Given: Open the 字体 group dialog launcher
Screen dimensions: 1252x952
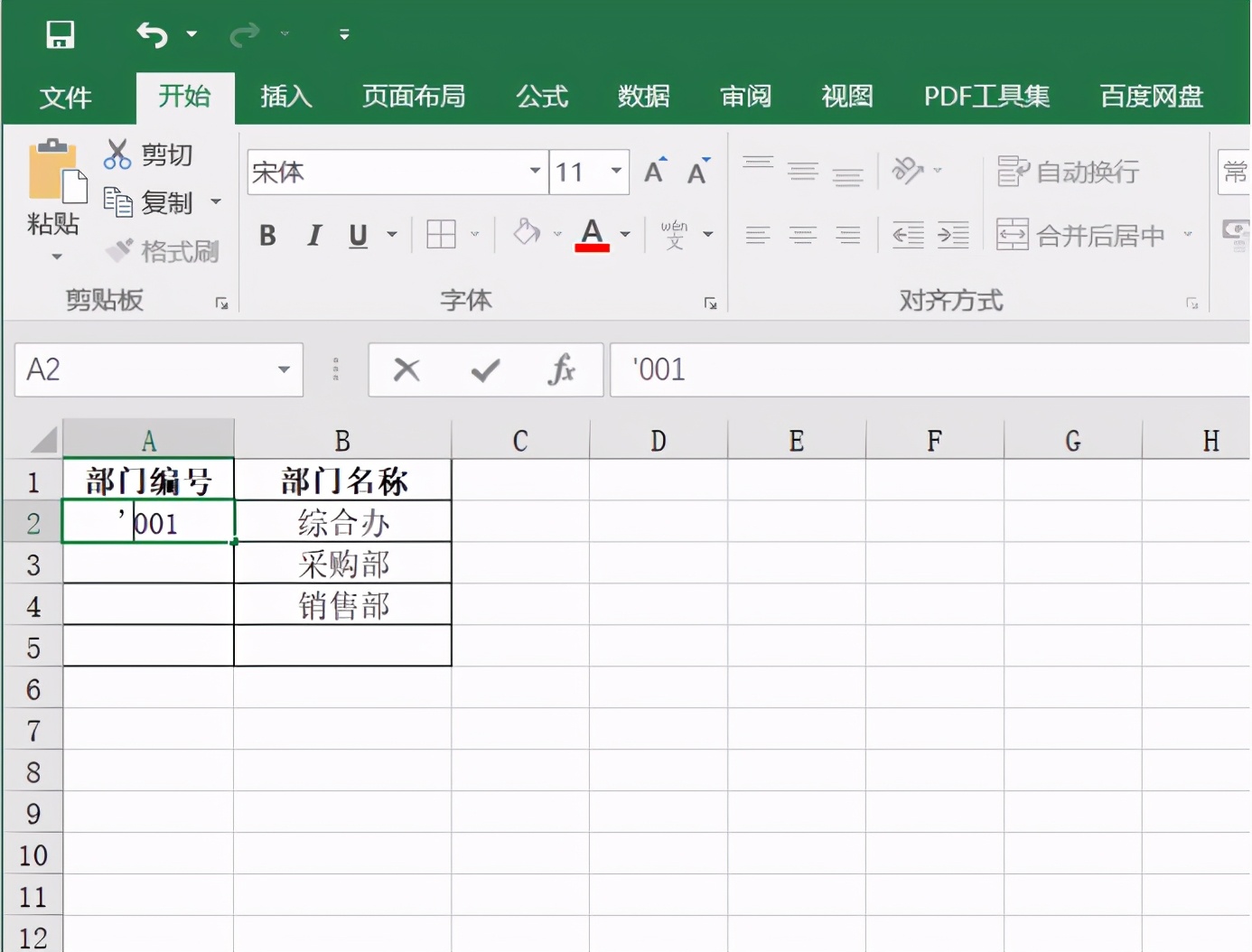Looking at the screenshot, I should (711, 303).
